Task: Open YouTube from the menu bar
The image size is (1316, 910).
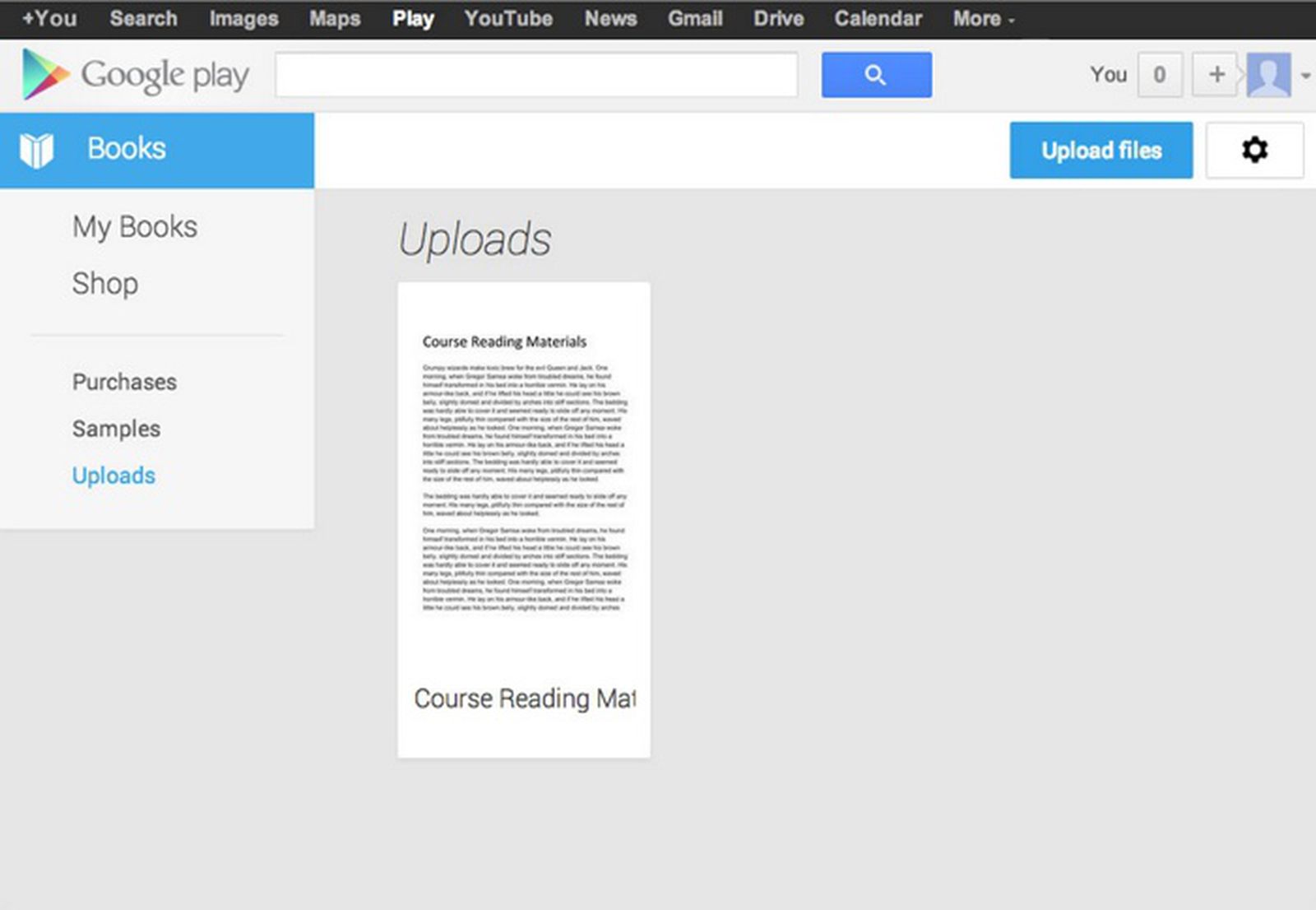Action: 507,18
